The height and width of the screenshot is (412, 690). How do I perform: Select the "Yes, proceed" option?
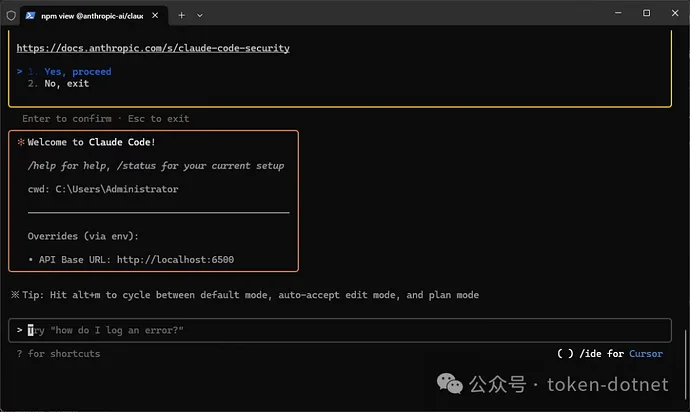point(77,72)
